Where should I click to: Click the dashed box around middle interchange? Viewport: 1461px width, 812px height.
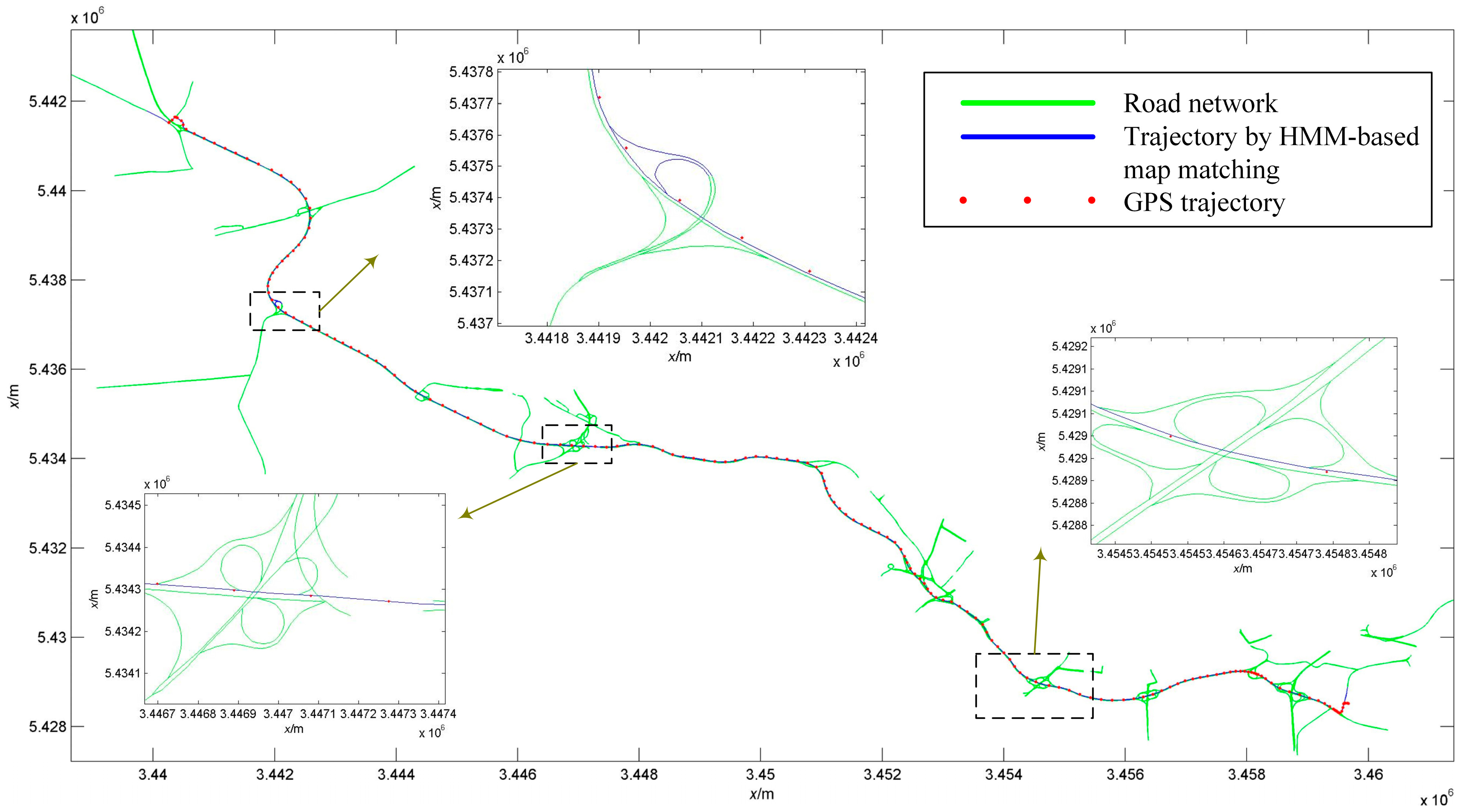[577, 444]
